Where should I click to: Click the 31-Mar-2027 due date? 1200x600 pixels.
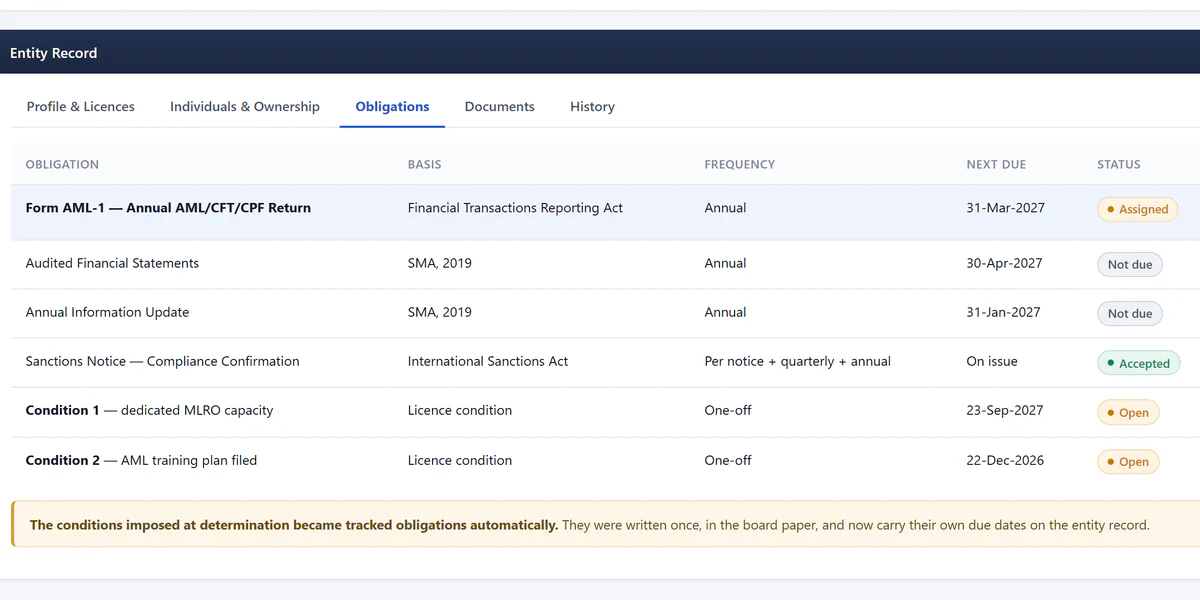pos(1005,208)
